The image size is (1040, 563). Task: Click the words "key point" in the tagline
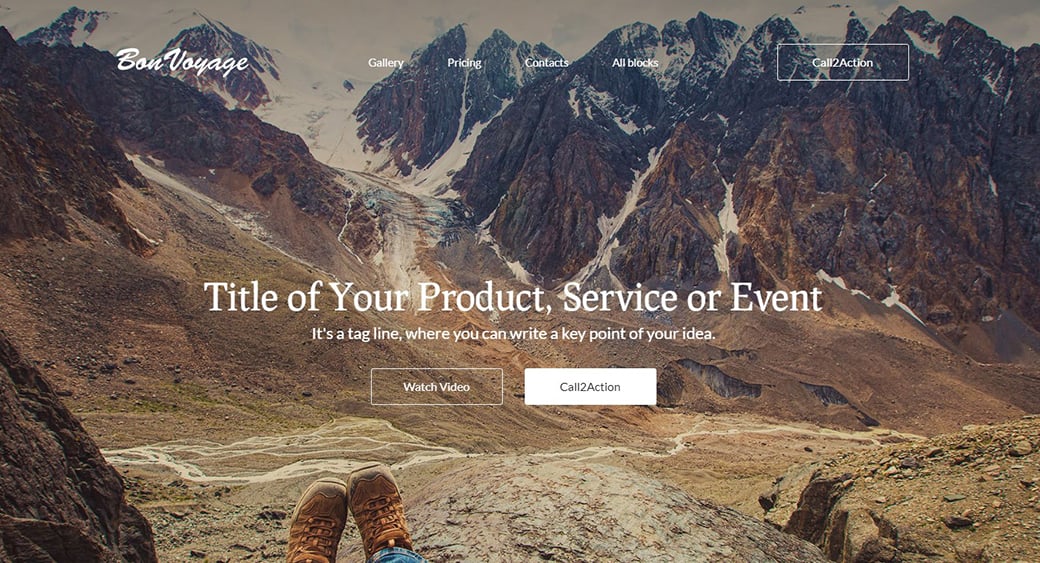[602, 334]
